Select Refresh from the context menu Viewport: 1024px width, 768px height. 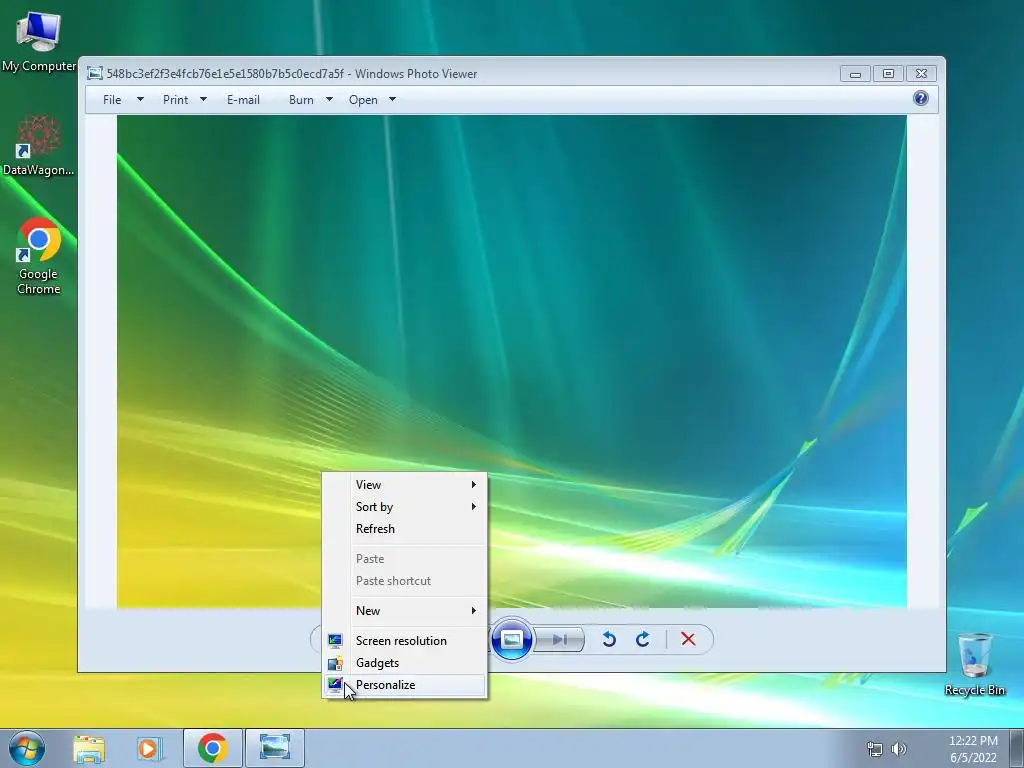click(x=404, y=529)
